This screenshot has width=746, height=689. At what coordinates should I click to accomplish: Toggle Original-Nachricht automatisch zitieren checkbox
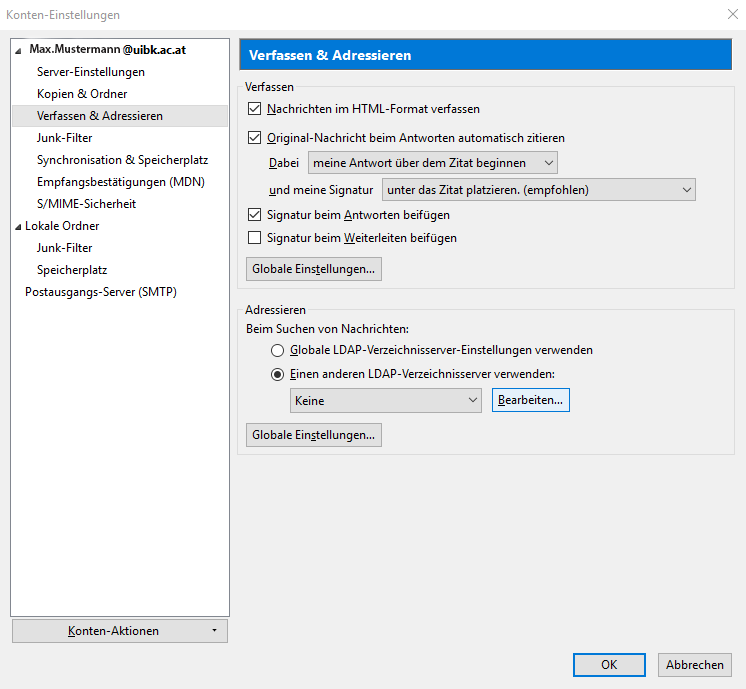pyautogui.click(x=254, y=138)
